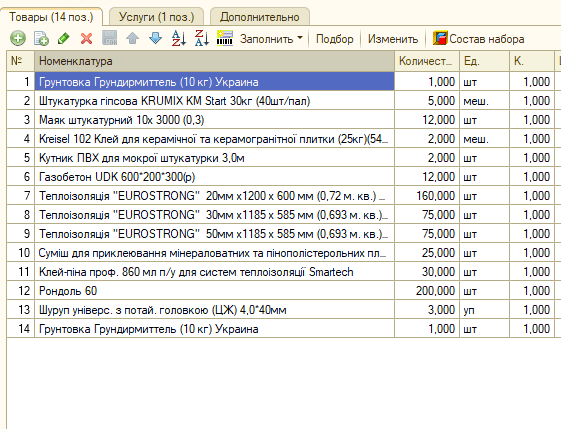Open the Заполнить dropdown menu
Image resolution: width=561 pixels, height=429 pixels.
271,39
